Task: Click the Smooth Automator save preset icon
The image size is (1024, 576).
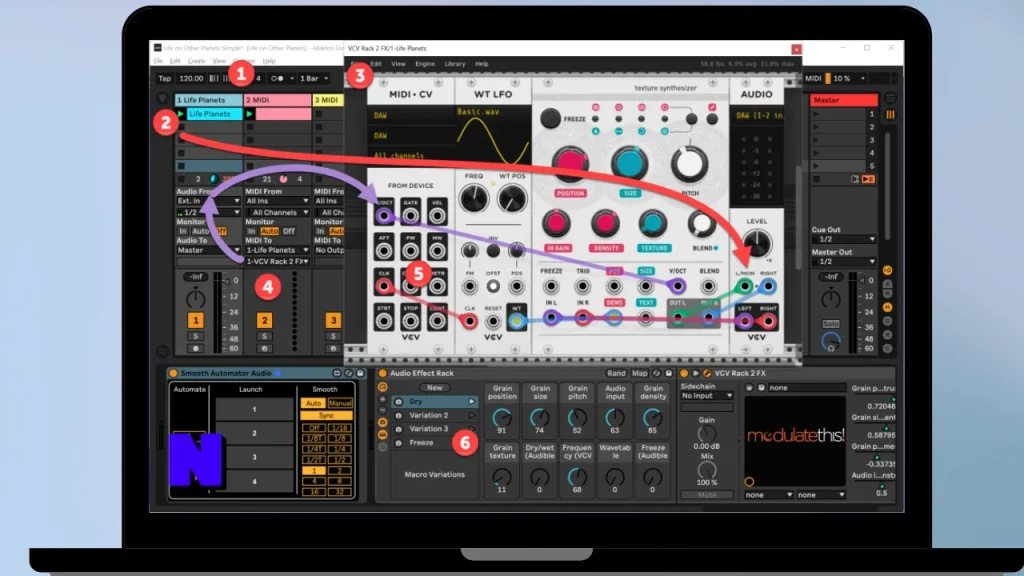Action: (360, 374)
